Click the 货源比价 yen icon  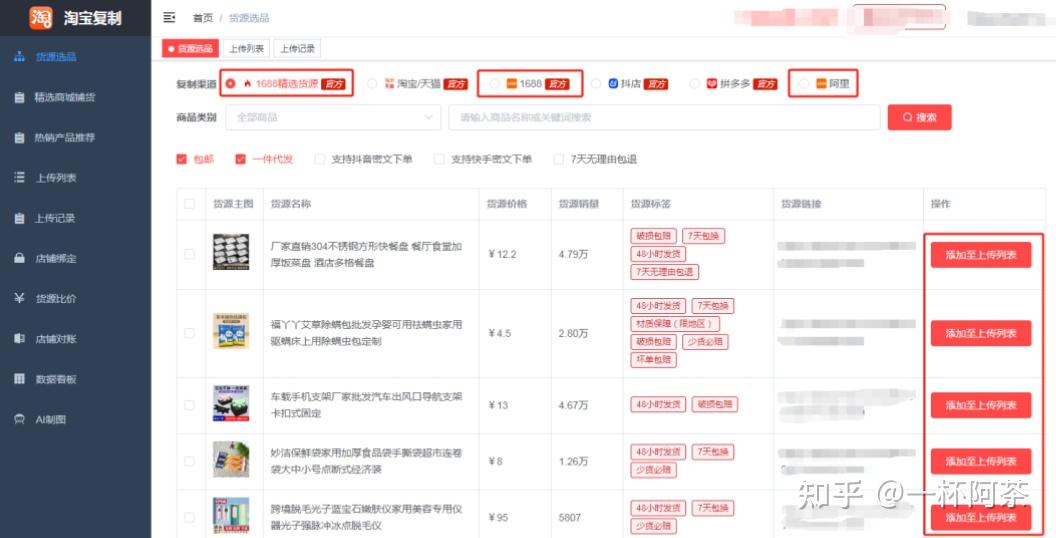point(20,298)
